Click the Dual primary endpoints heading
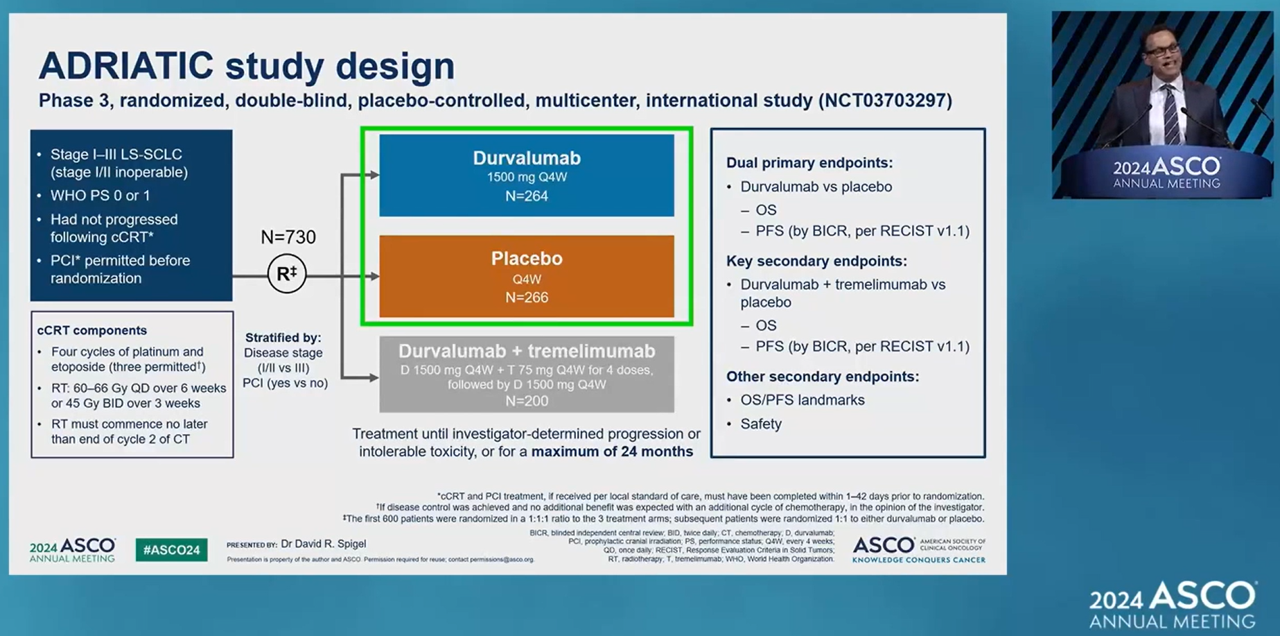This screenshot has width=1280, height=636. [809, 162]
